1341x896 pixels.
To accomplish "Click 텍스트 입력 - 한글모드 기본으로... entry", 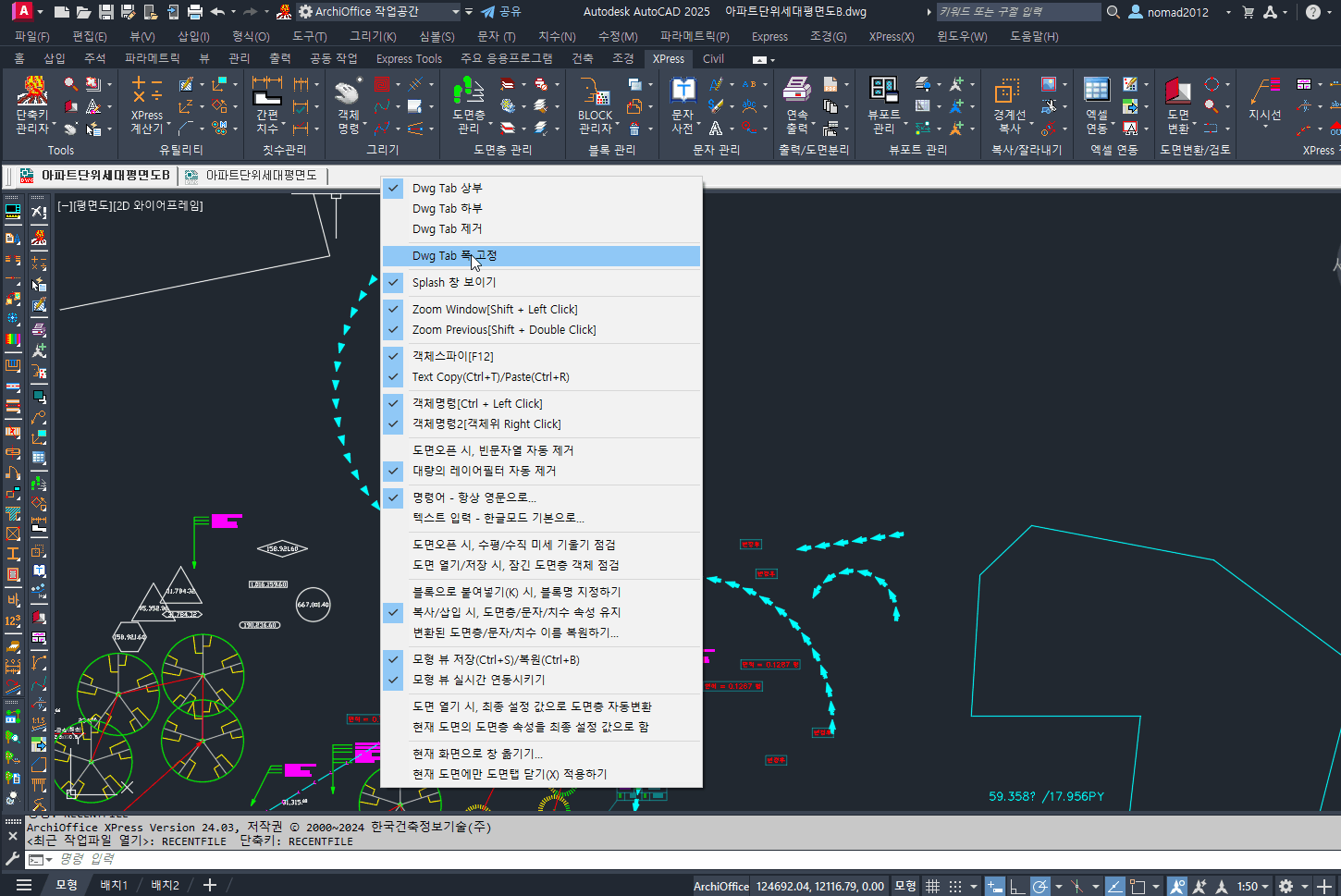I will coord(541,518).
